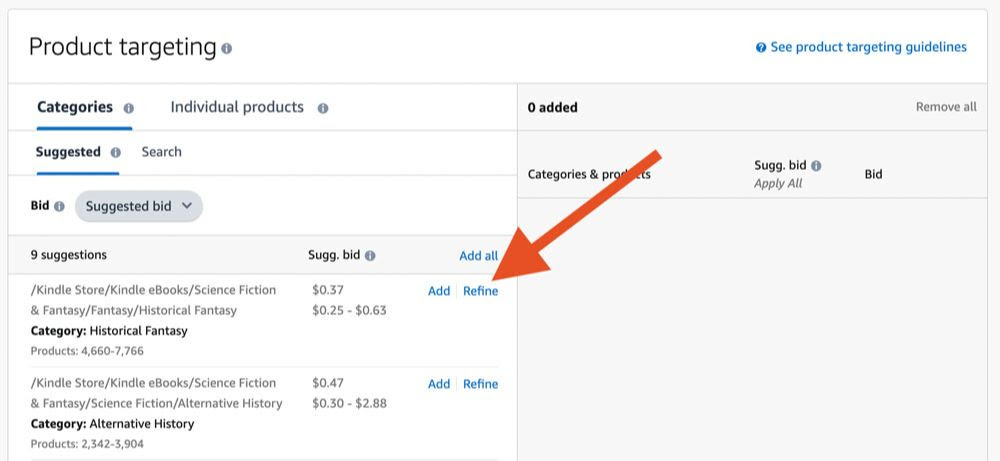Screen dimensions: 1000x461
Task: Click question icon beside targeting guidelines link
Action: [x=761, y=47]
